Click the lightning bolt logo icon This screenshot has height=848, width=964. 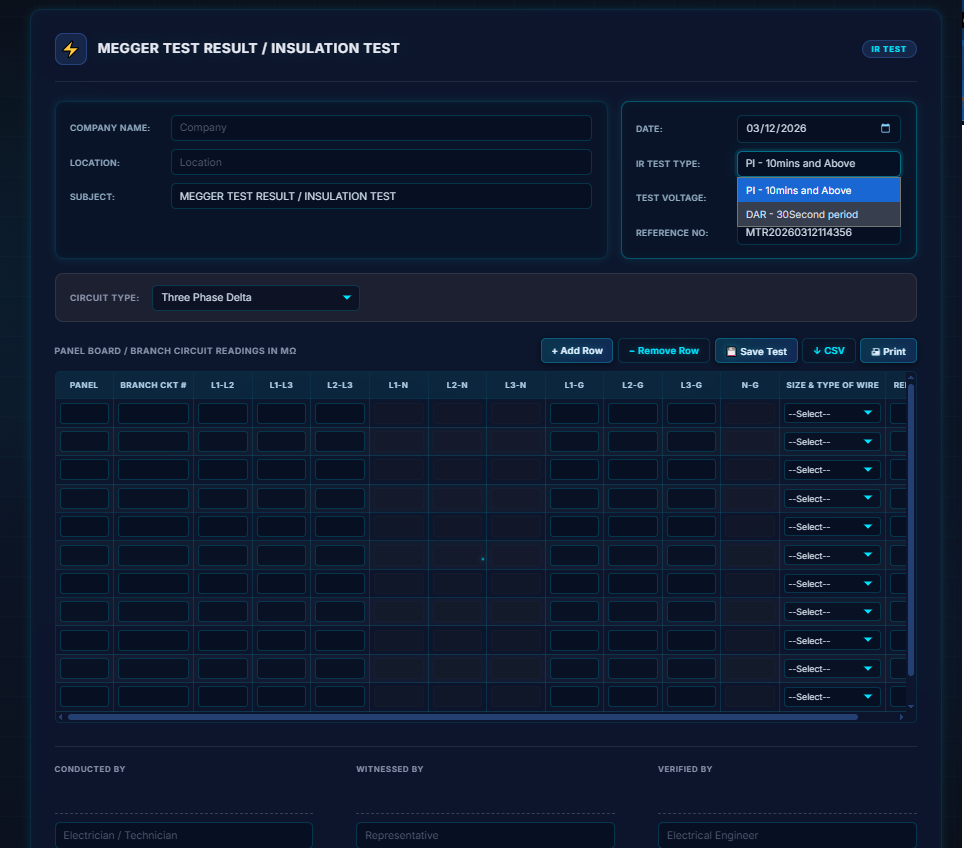point(71,49)
